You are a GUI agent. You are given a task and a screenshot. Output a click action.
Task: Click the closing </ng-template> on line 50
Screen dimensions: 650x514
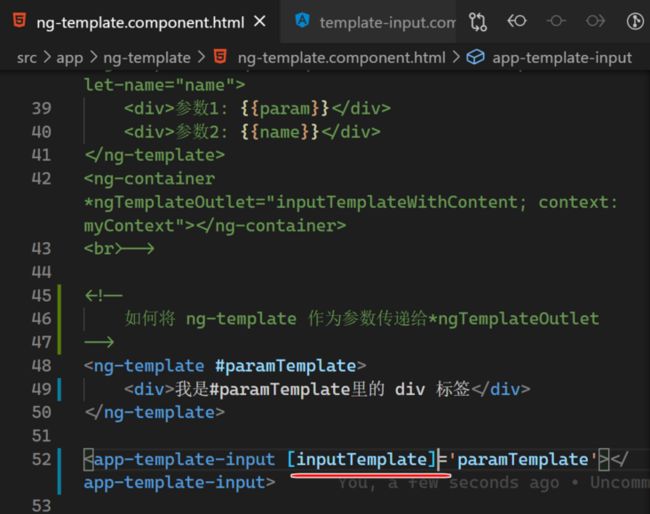[x=155, y=412]
